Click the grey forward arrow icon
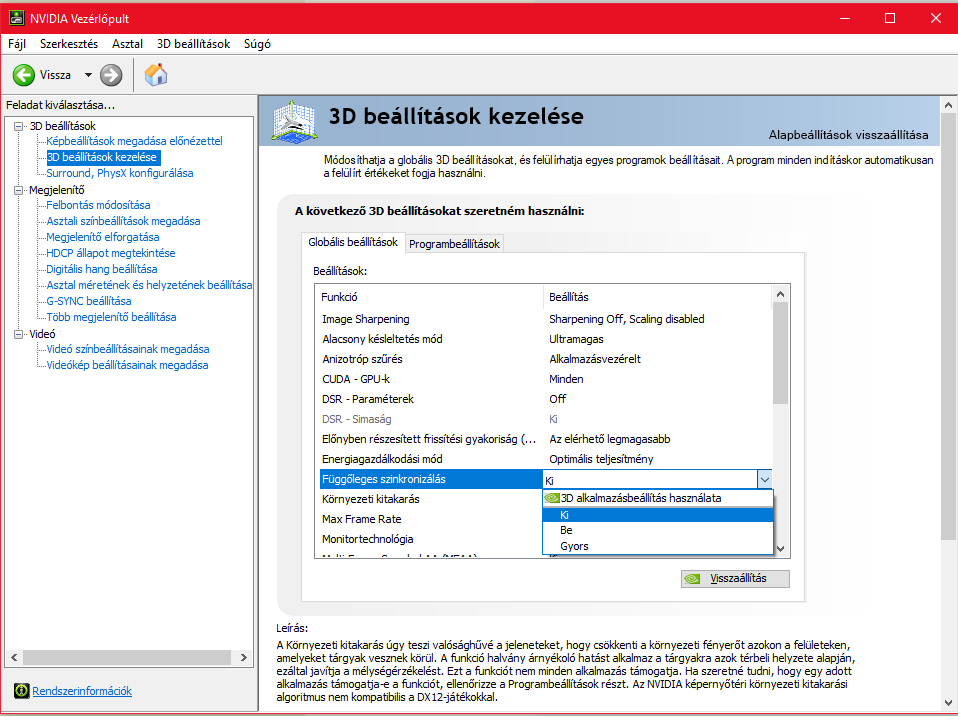 click(111, 75)
